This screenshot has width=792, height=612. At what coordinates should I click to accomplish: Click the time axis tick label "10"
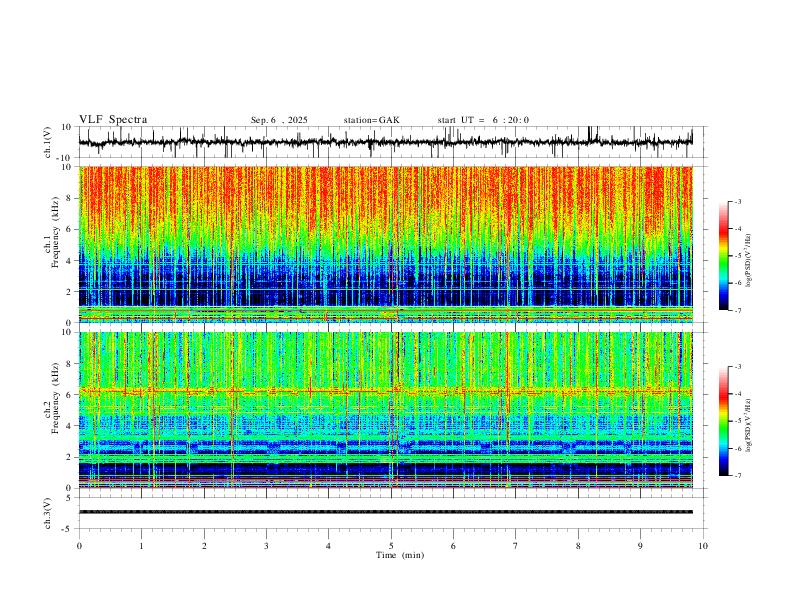[x=703, y=546]
